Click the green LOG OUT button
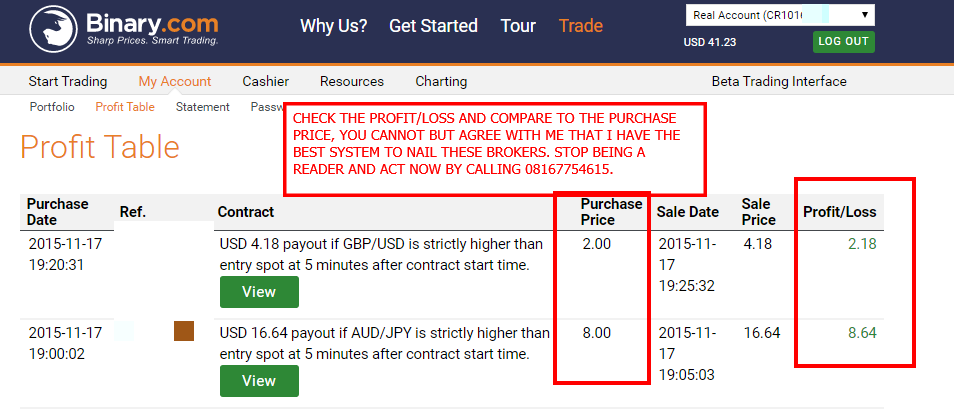The image size is (954, 410). click(843, 42)
